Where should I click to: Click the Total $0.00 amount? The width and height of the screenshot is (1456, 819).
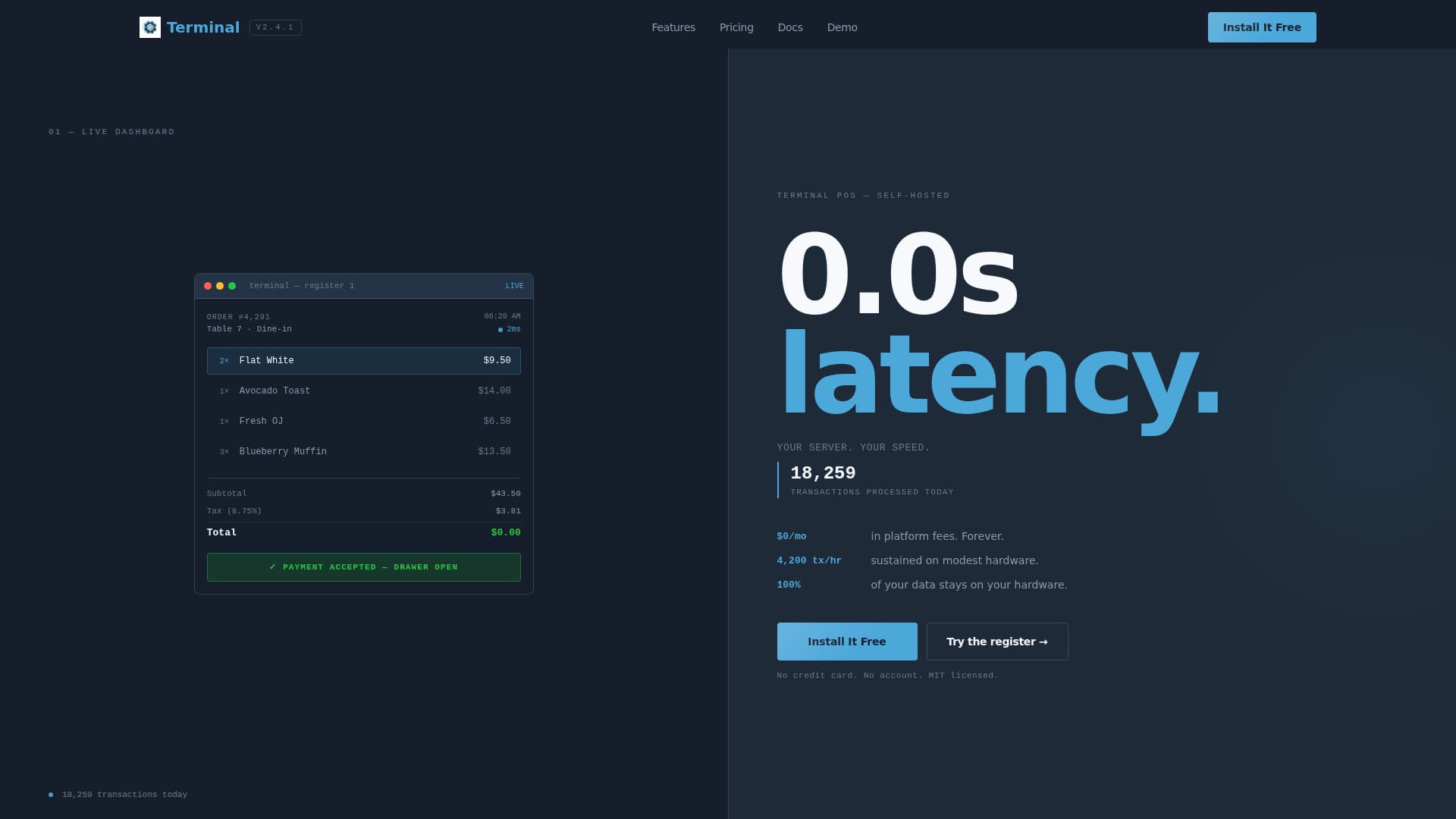click(506, 532)
